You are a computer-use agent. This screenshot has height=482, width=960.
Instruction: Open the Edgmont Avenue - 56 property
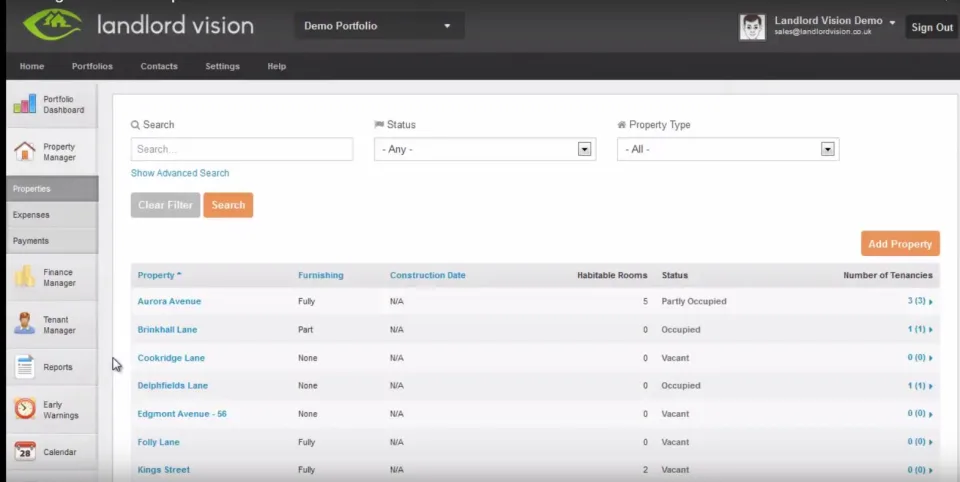tap(182, 413)
